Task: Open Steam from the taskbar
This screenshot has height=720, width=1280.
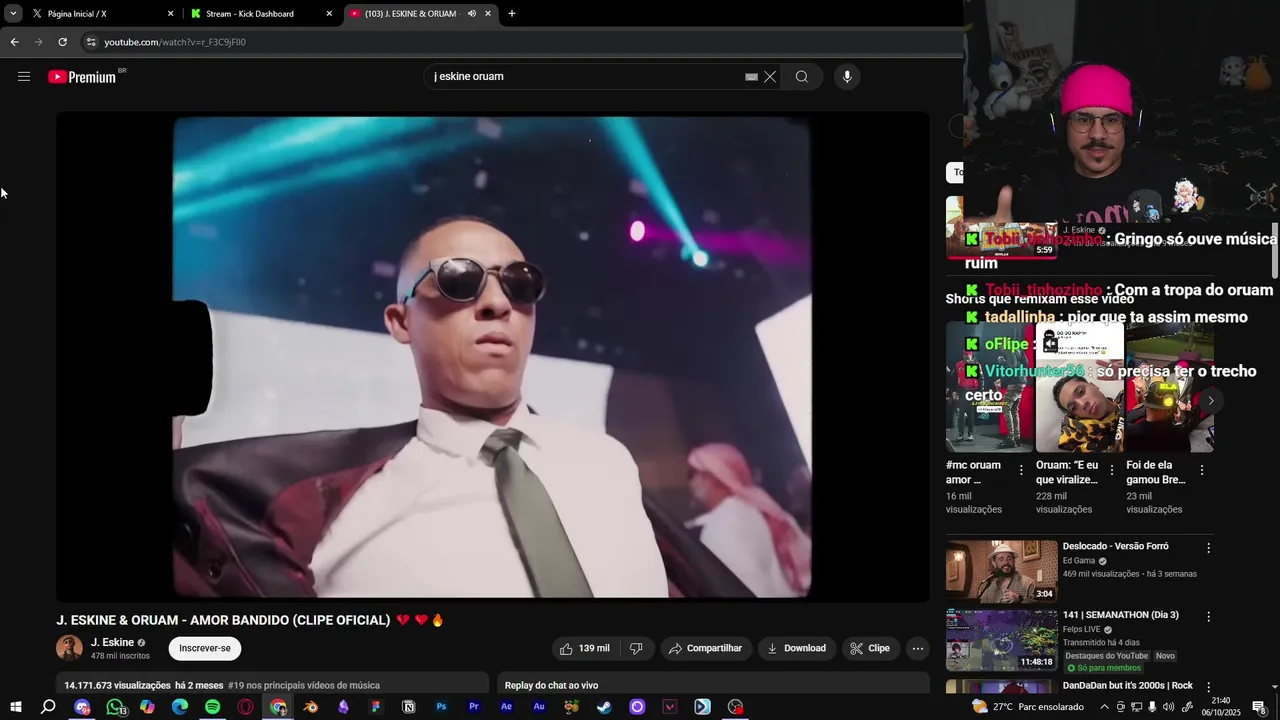Action: pos(604,707)
